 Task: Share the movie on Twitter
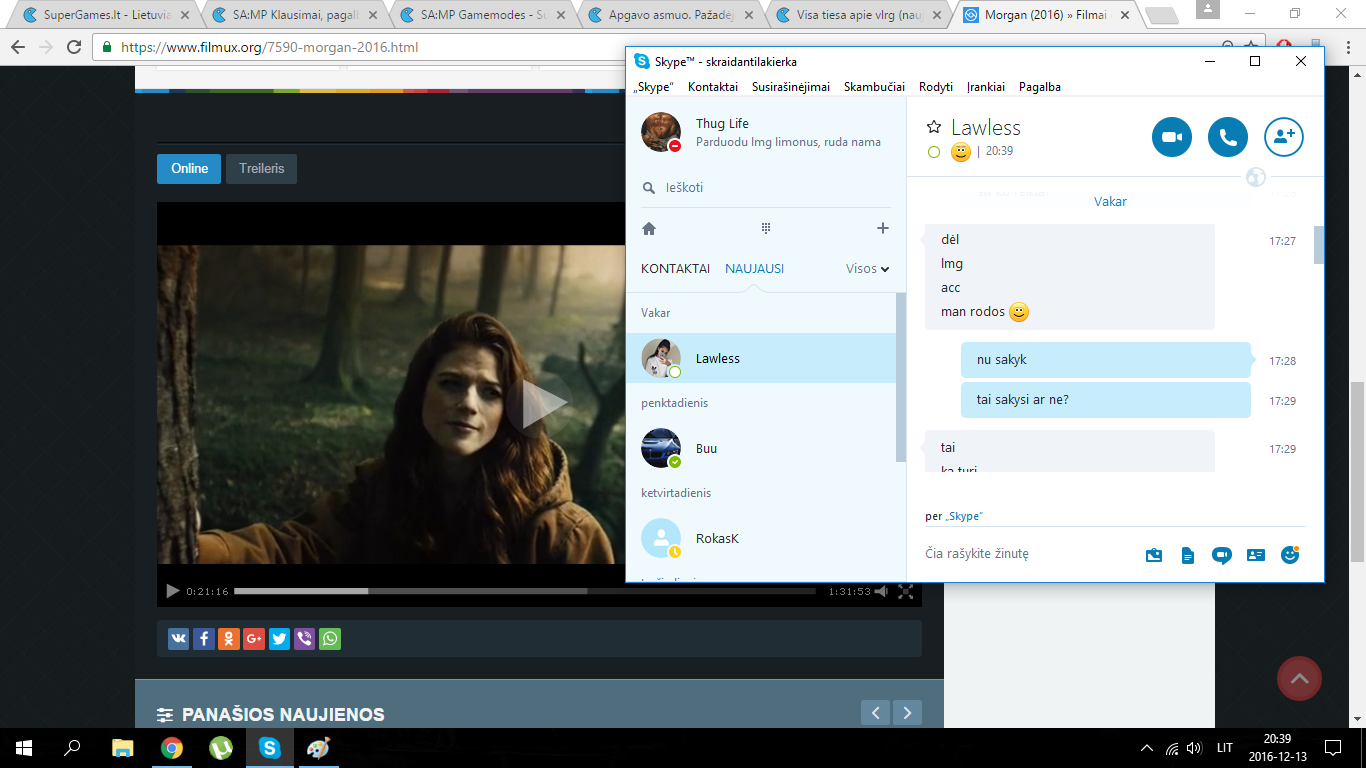pos(279,638)
